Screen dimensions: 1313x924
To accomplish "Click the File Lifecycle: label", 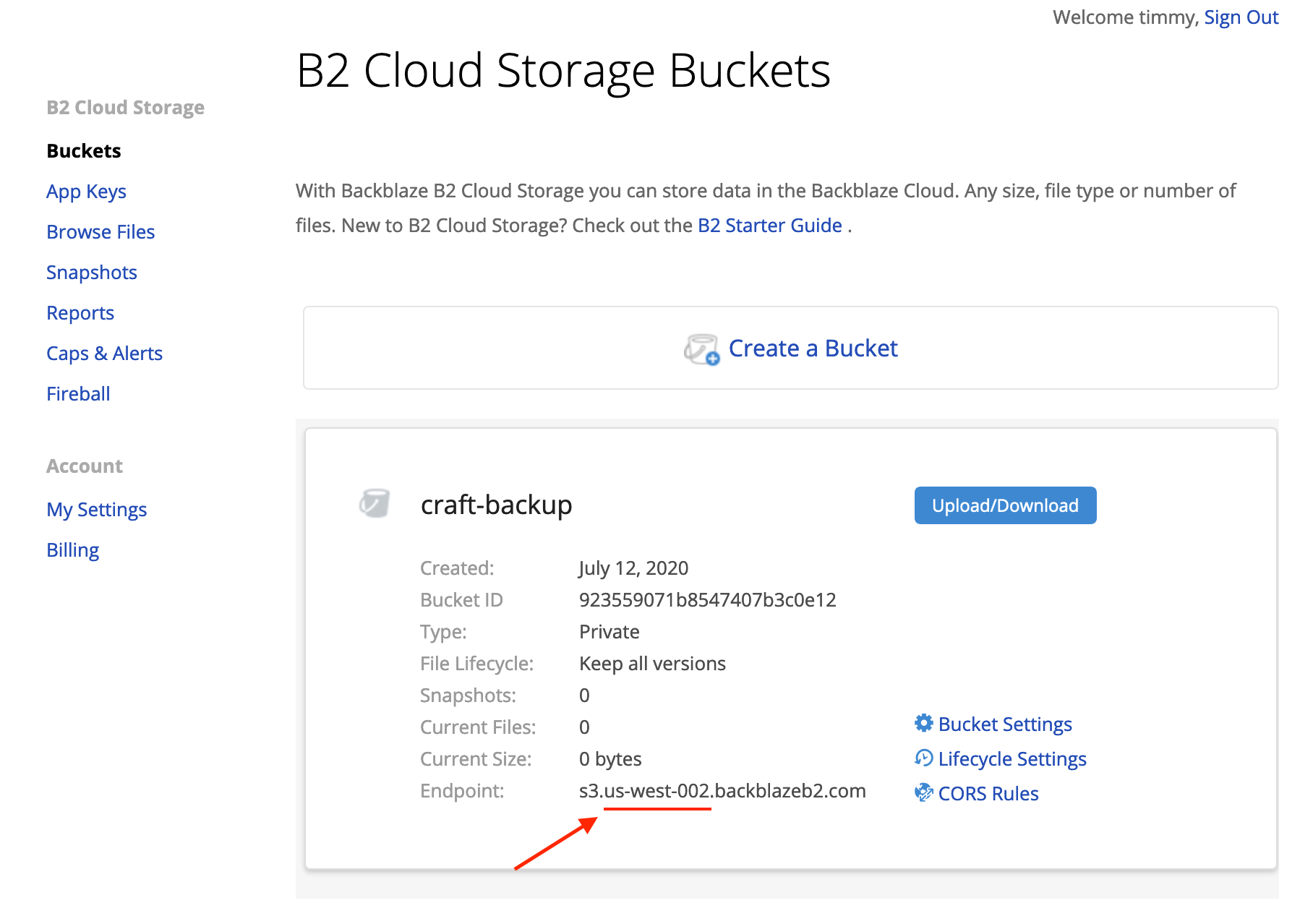I will (x=476, y=664).
